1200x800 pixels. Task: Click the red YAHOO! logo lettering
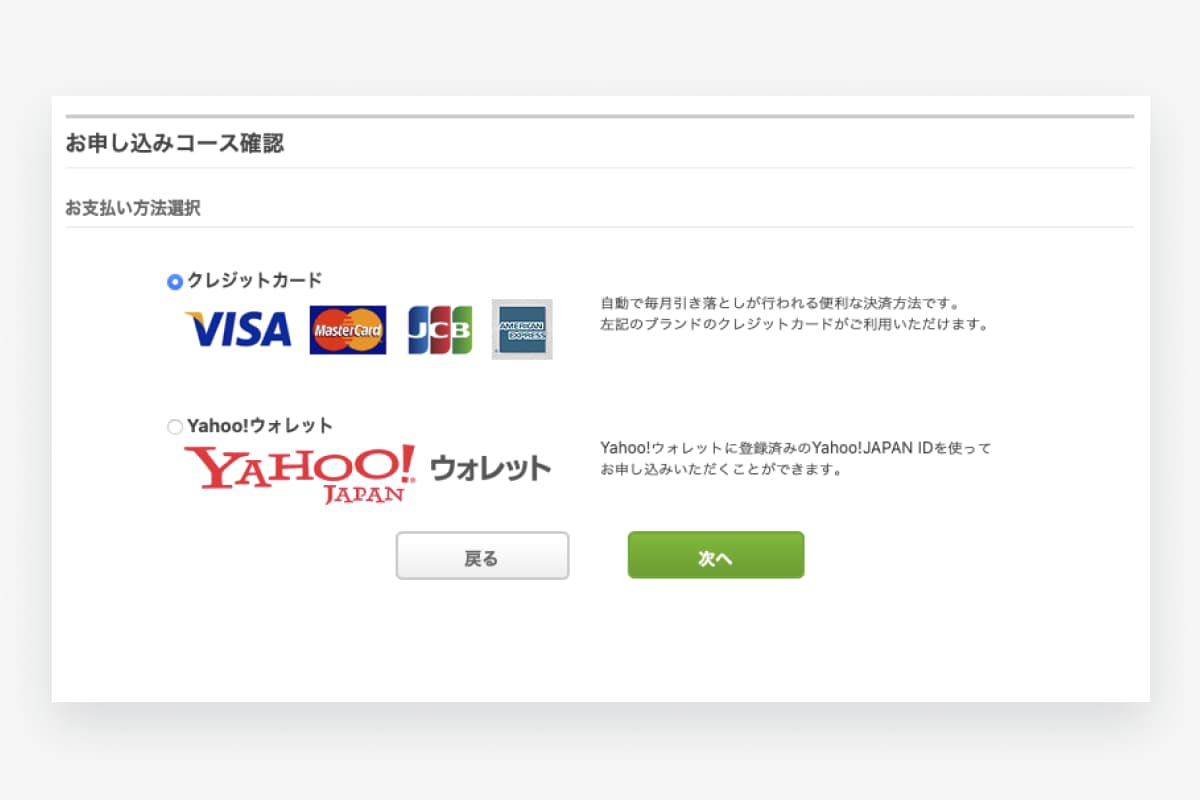[x=299, y=465]
